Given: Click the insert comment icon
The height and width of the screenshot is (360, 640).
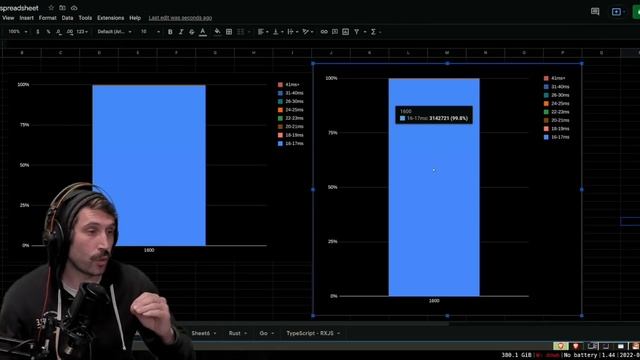Looking at the screenshot, I should click(335, 31).
